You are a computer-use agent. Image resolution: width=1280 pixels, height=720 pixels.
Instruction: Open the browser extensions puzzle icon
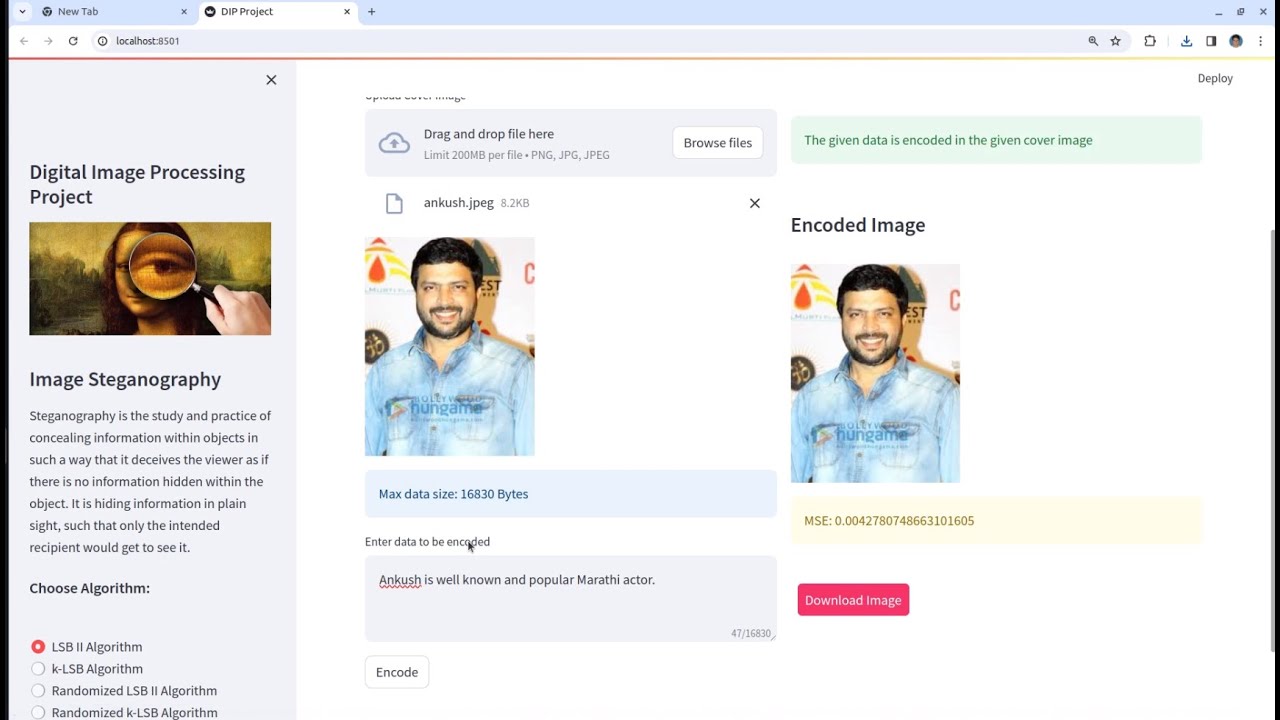tap(1150, 41)
